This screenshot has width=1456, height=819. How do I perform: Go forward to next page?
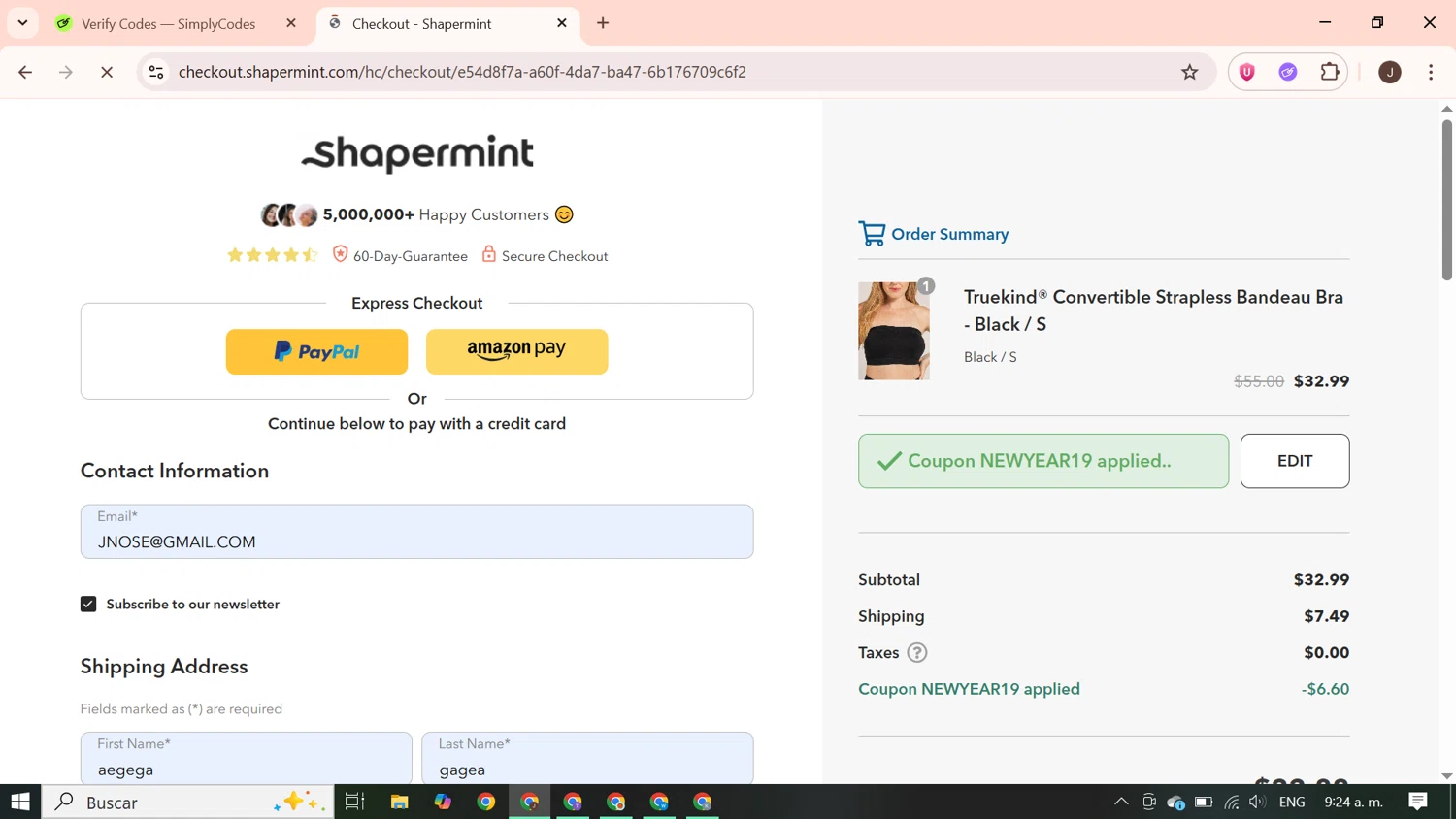point(66,72)
